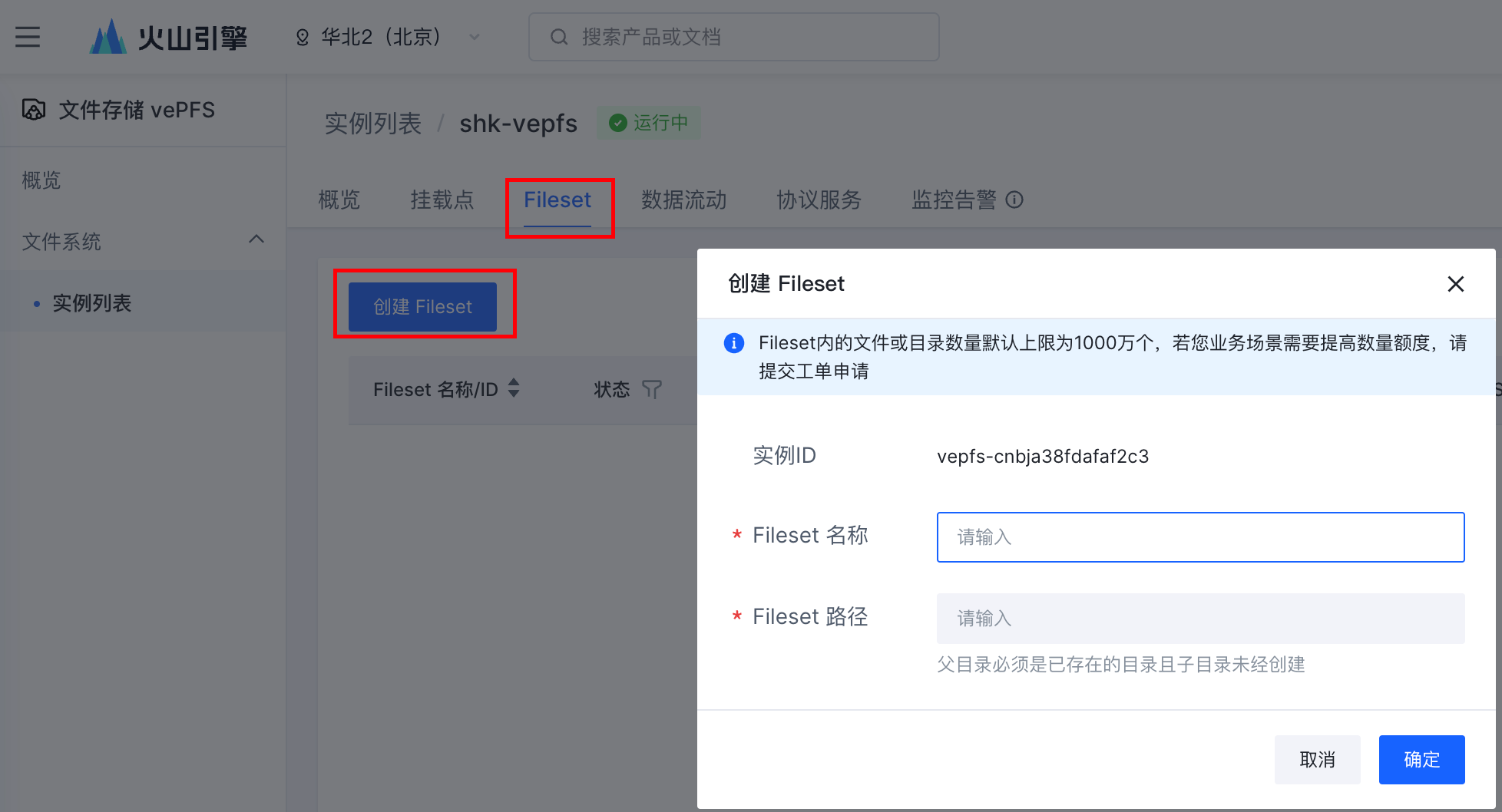Switch to the 监控告警 tab

click(x=954, y=200)
